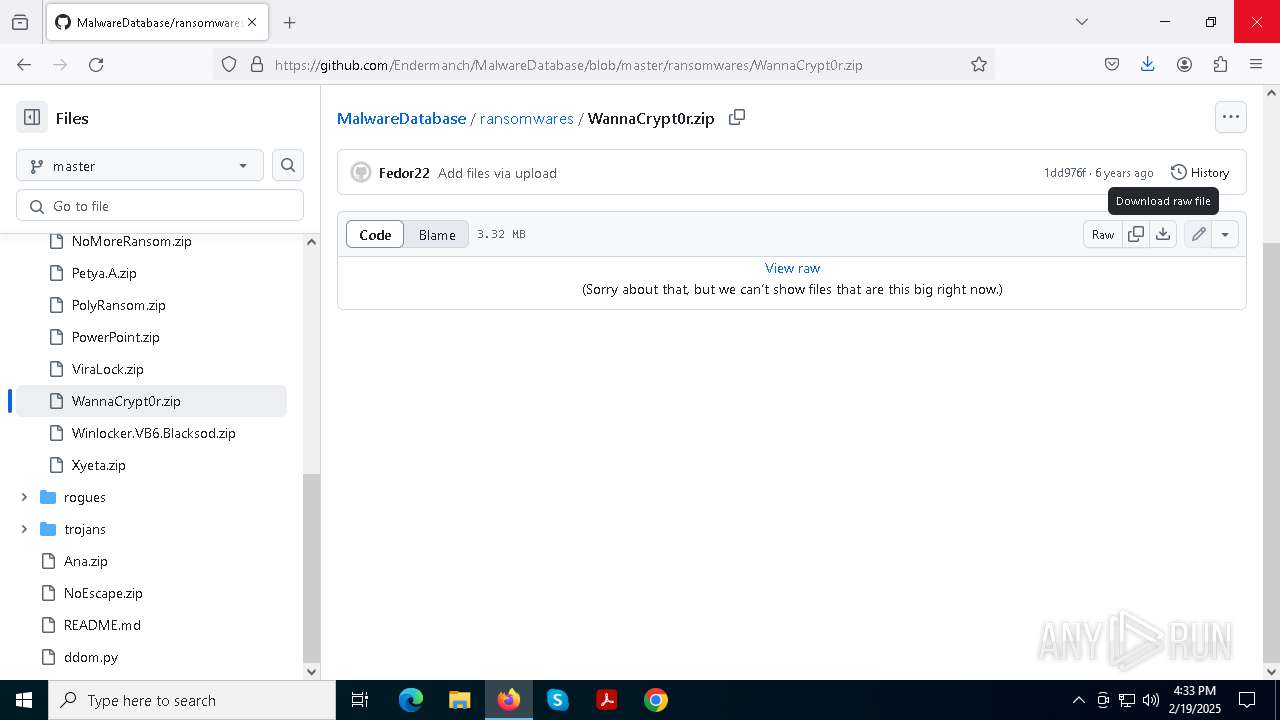1280x720 pixels.
Task: Click the file tree search icon button
Action: tap(288, 166)
